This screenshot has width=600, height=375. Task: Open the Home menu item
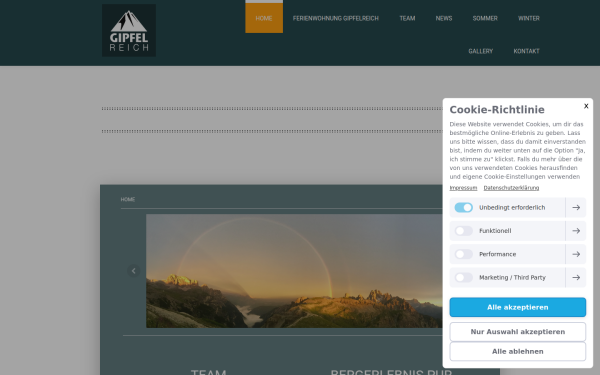click(264, 18)
